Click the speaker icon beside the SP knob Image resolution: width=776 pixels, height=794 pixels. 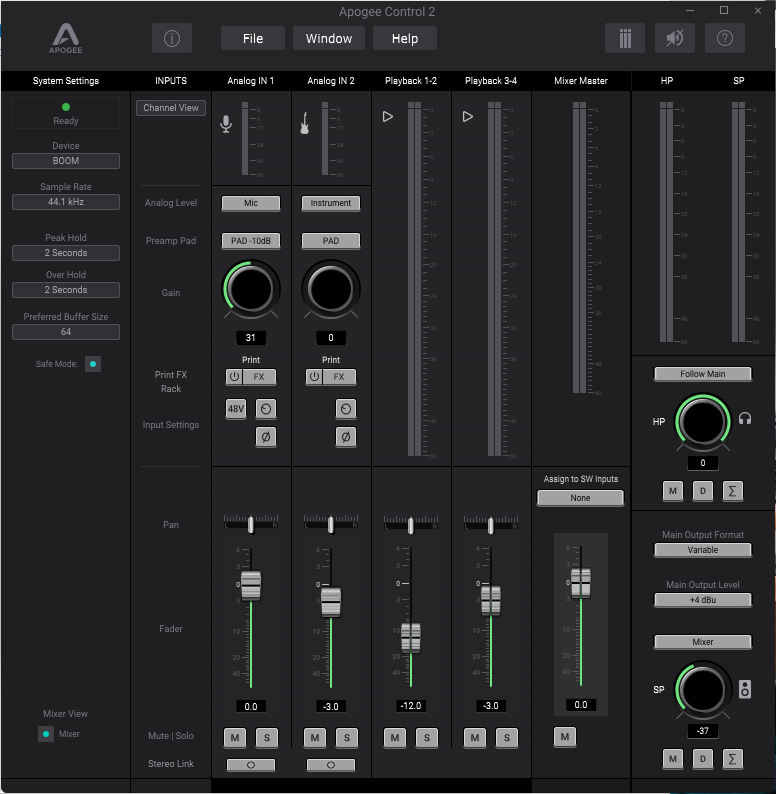[744, 689]
